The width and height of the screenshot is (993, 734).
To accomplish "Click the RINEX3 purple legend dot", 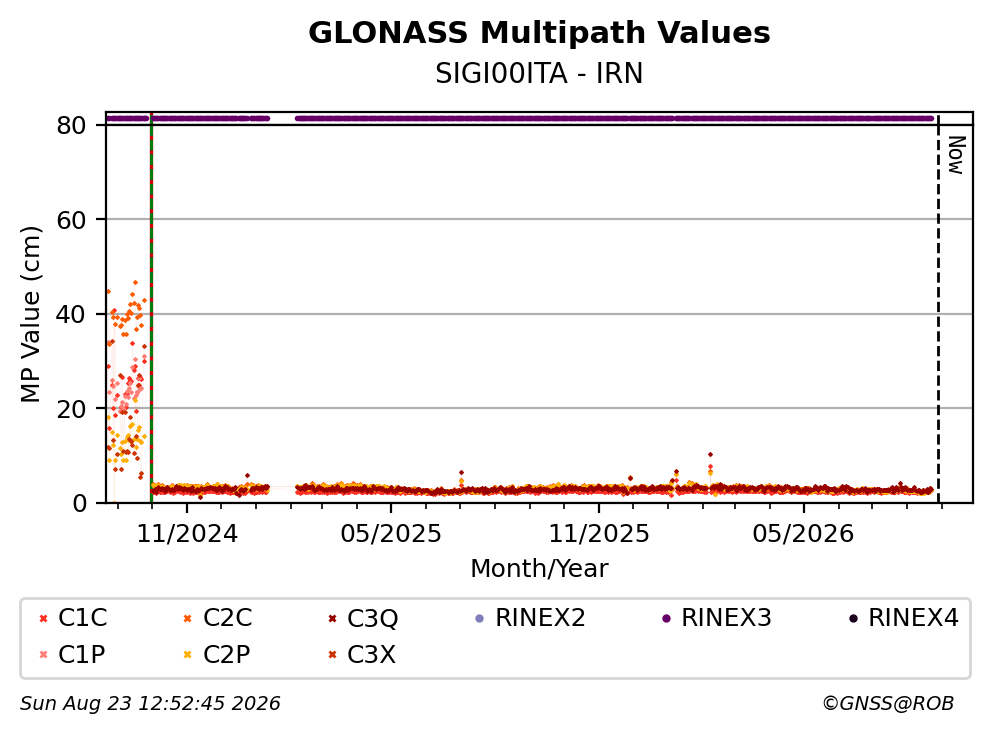I will [666, 618].
